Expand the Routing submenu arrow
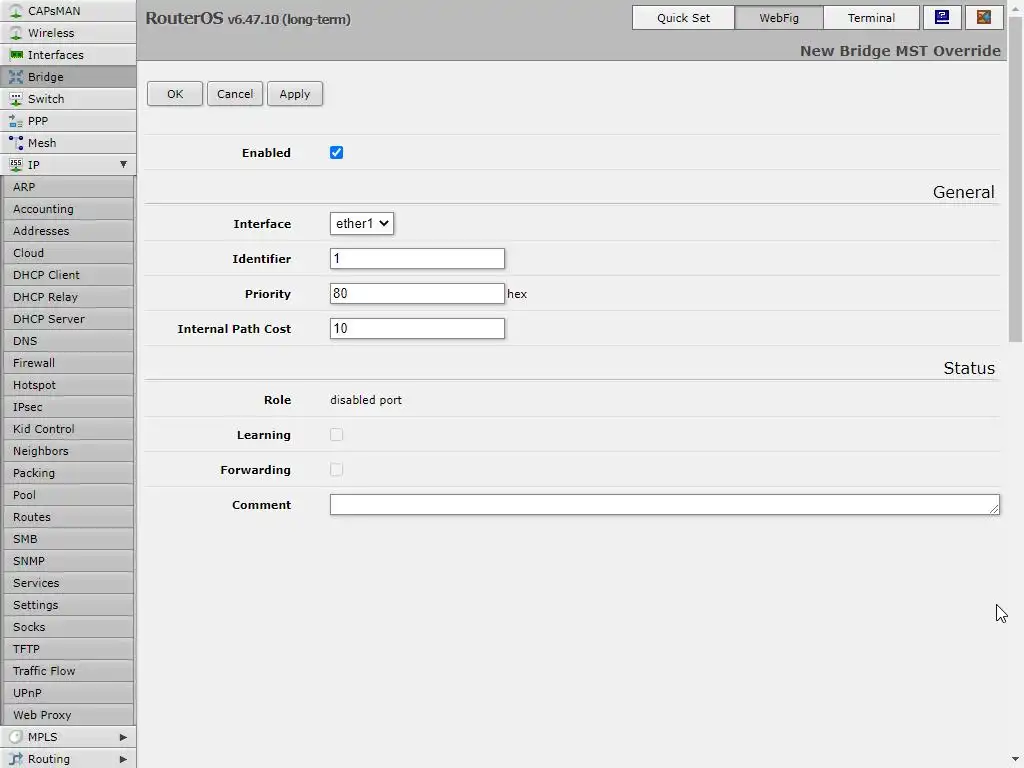The width and height of the screenshot is (1024, 768). point(123,759)
